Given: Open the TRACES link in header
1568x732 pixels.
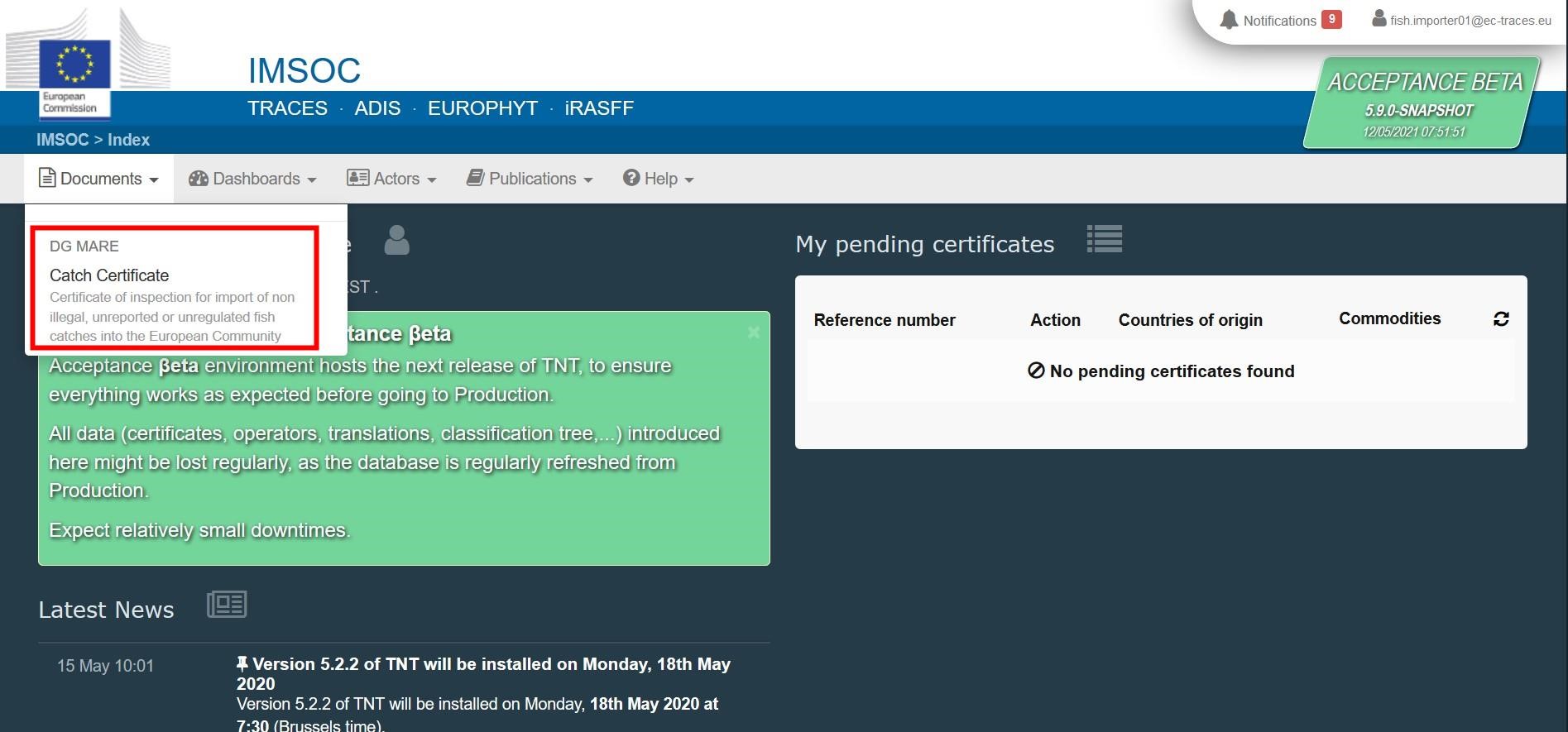Looking at the screenshot, I should [288, 108].
